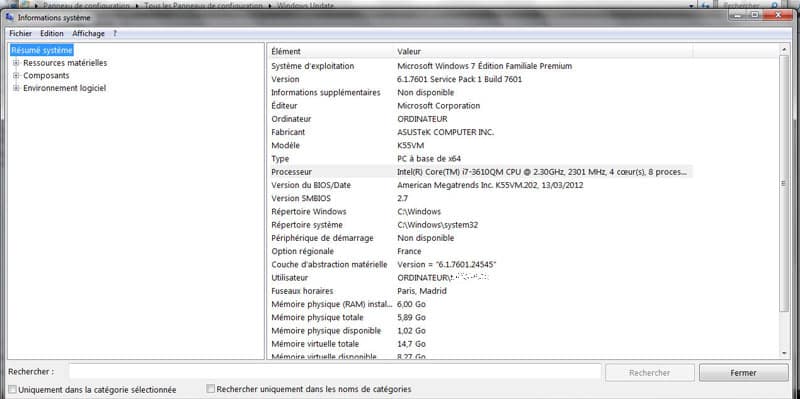Check Rechercher uniquement dans les noms de catégories
The height and width of the screenshot is (399, 800).
coord(211,389)
